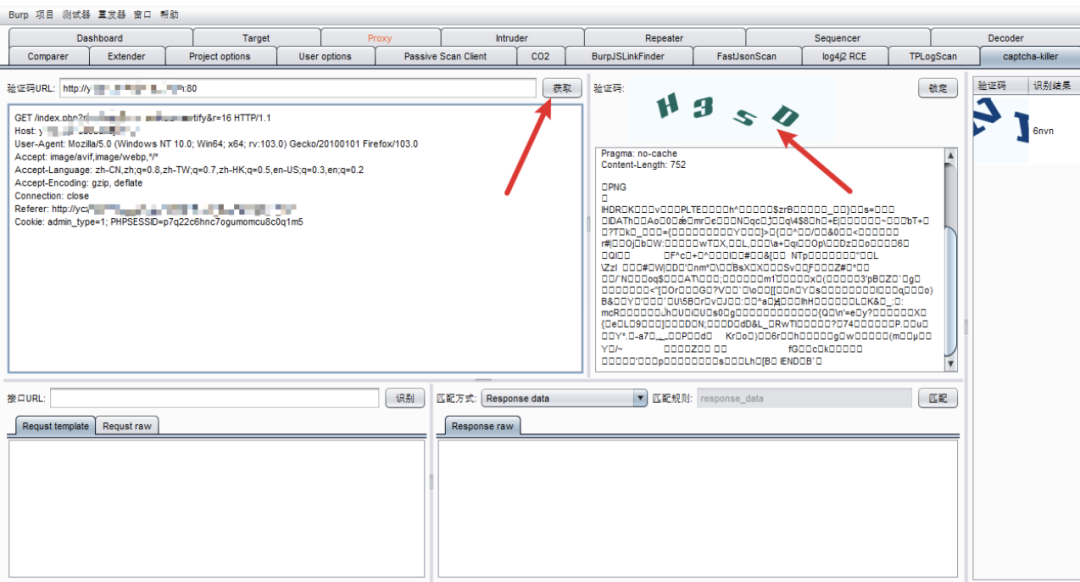Click the response scrollbar up arrow
Viewport: 1080px width, 582px height.
(x=951, y=156)
